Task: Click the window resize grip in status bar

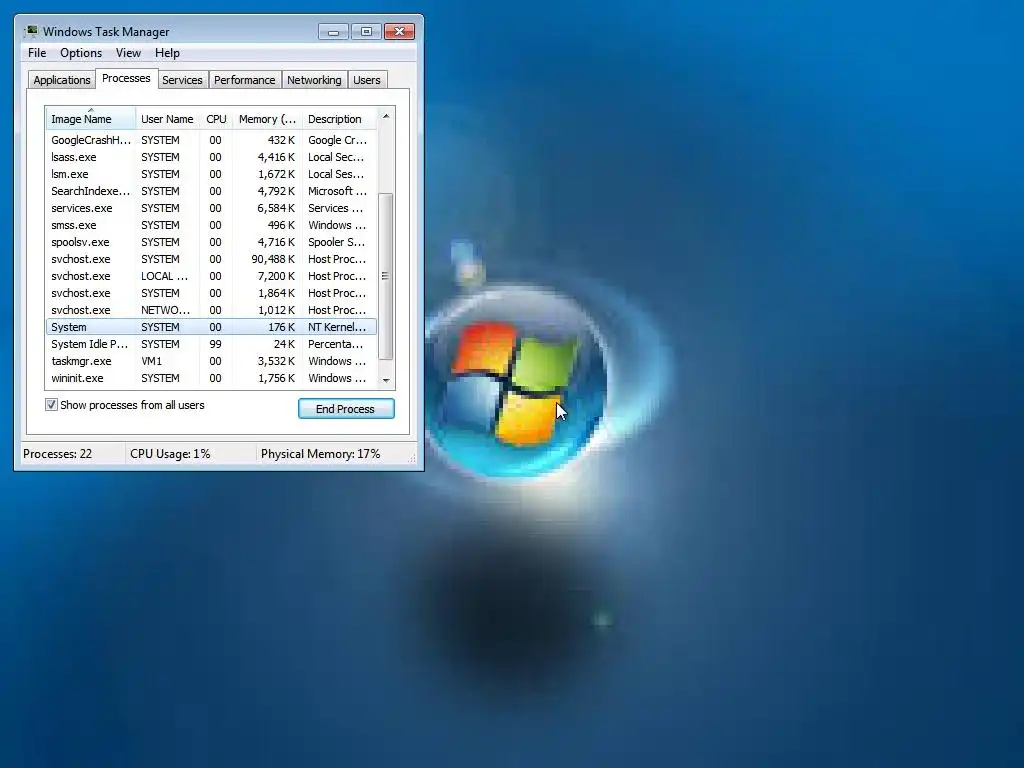Action: coord(411,458)
